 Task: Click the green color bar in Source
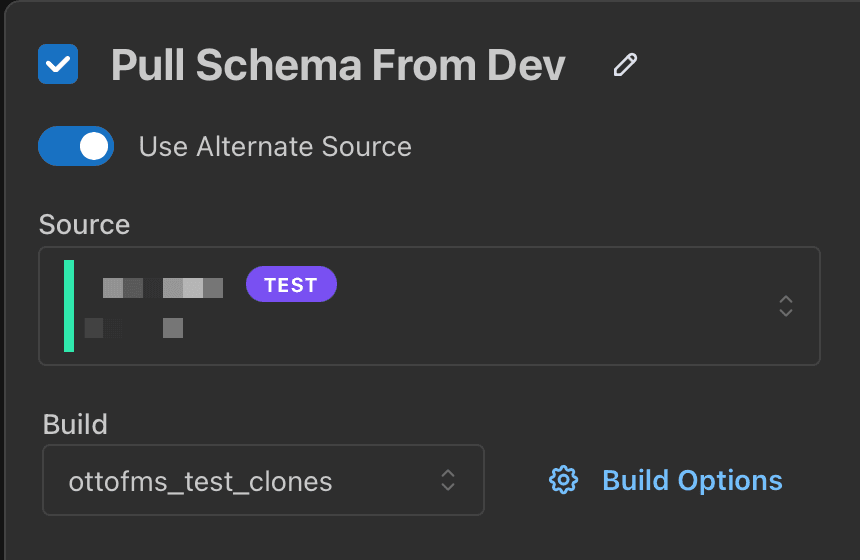click(69, 306)
